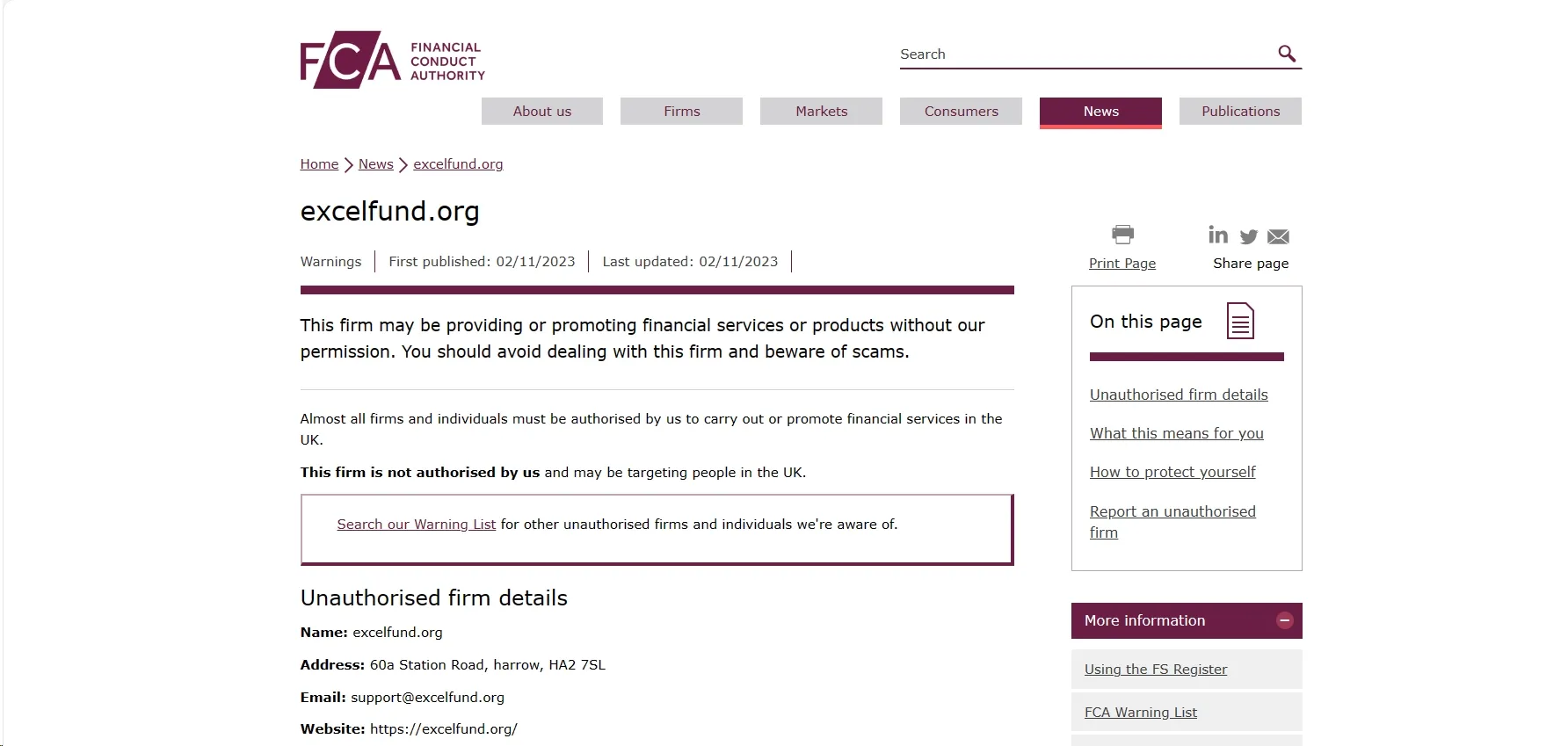Share page on LinkedIn

tap(1218, 235)
